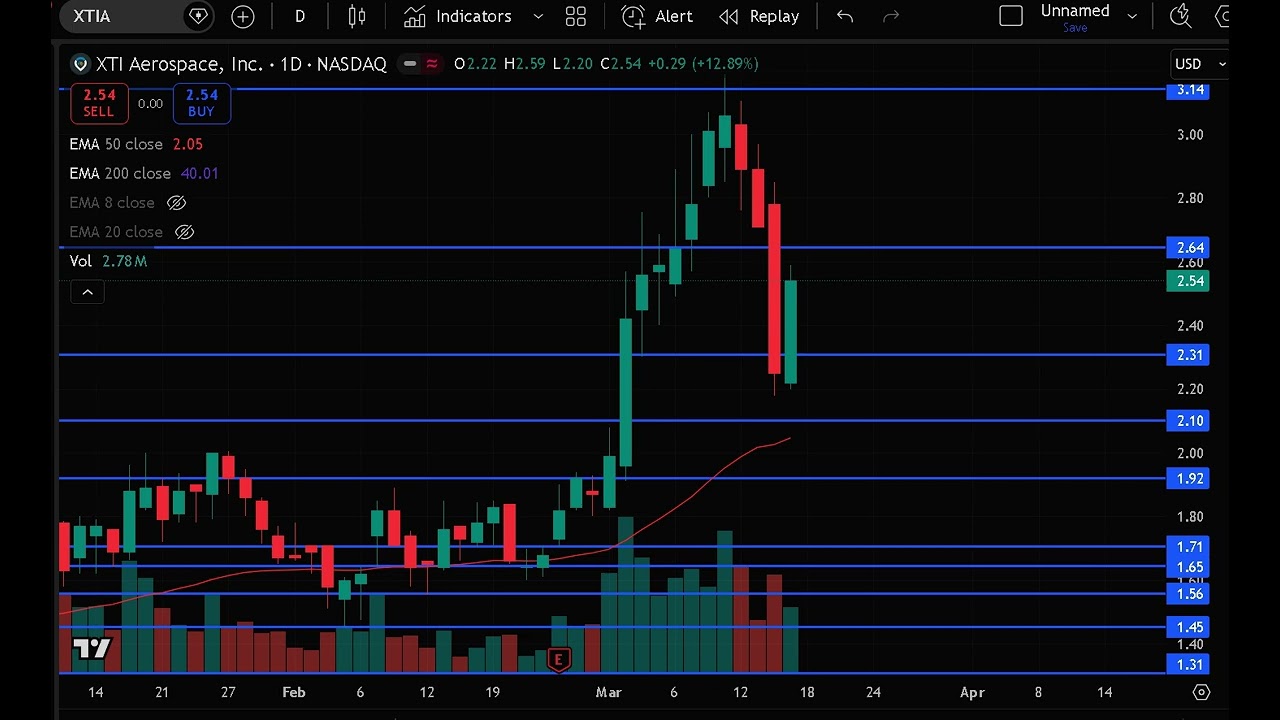Viewport: 1280px width, 720px height.
Task: Select the 1.56 horizontal line price label
Action: point(1190,594)
